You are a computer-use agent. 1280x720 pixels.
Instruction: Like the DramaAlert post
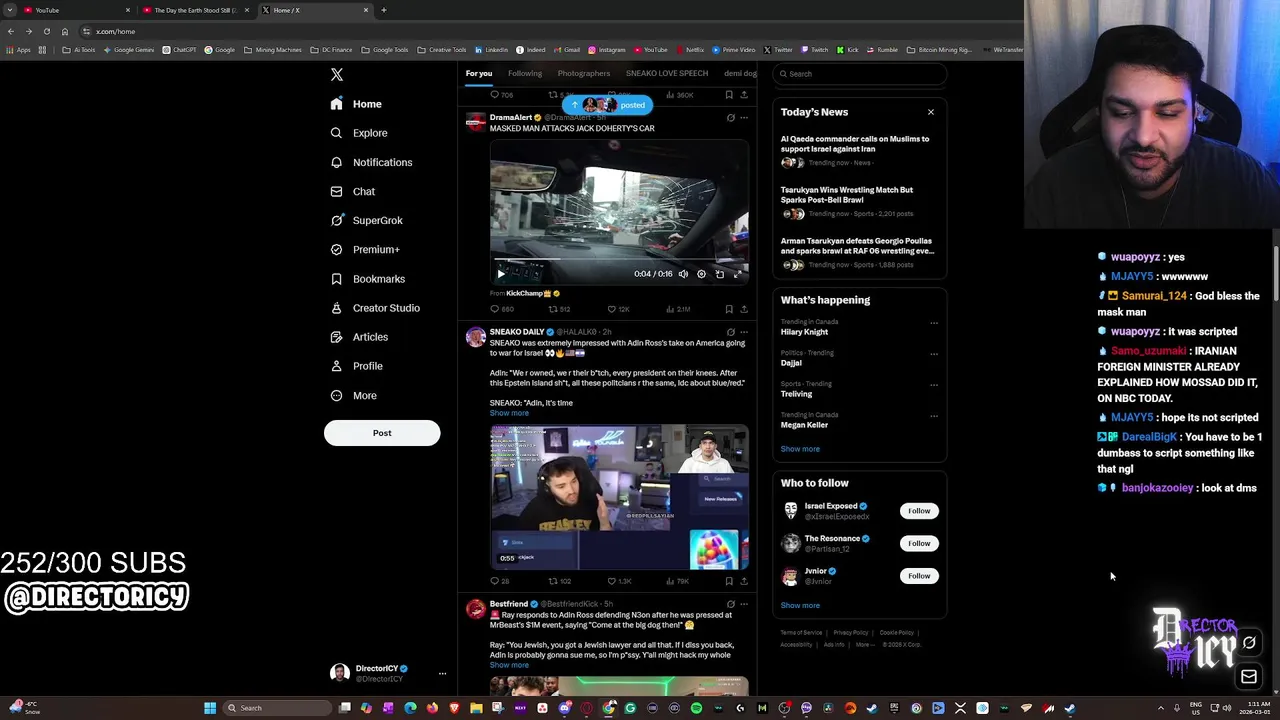tap(618, 309)
